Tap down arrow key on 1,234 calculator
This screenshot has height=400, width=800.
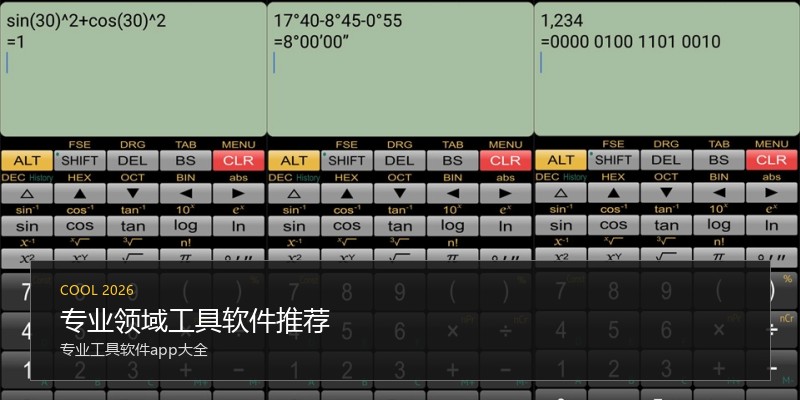click(666, 192)
